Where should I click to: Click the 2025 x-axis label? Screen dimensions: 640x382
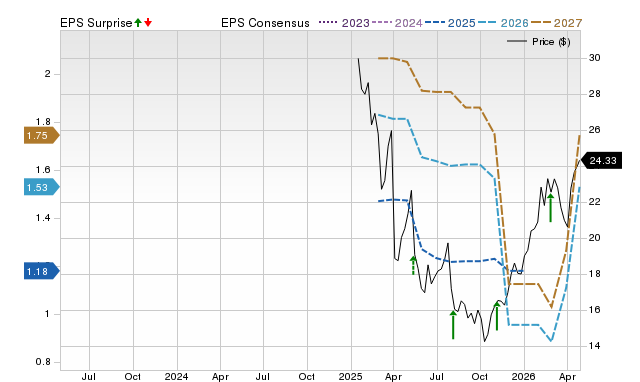coord(350,376)
